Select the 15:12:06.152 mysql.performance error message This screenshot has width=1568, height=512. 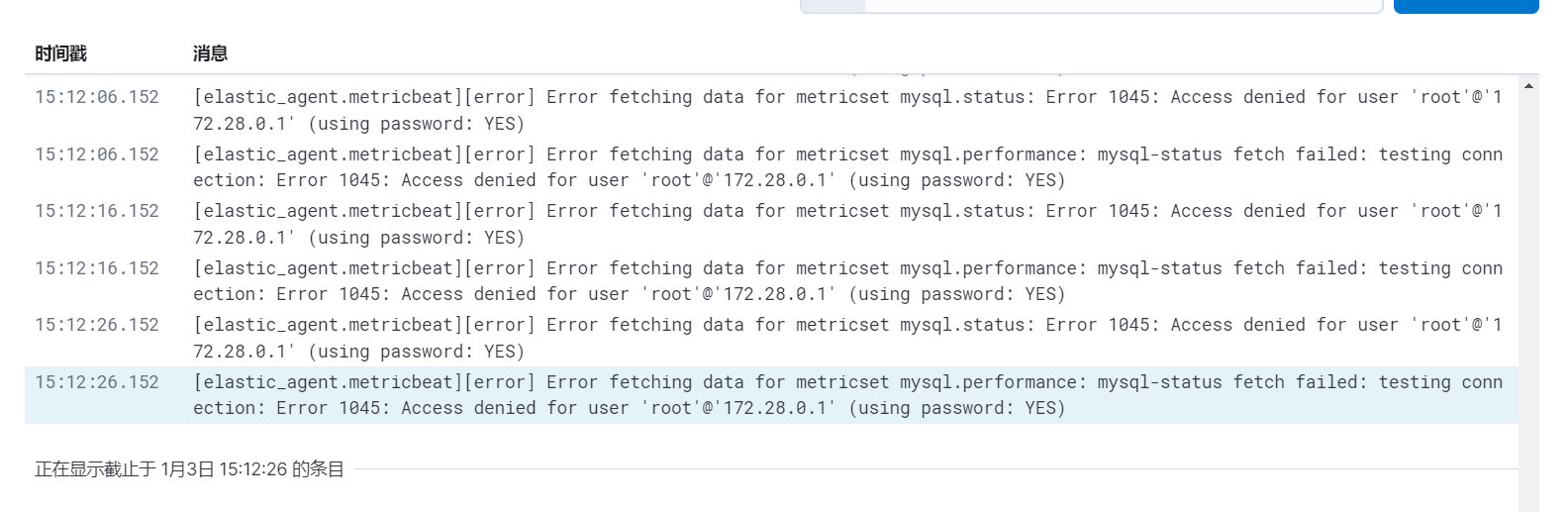coord(847,167)
